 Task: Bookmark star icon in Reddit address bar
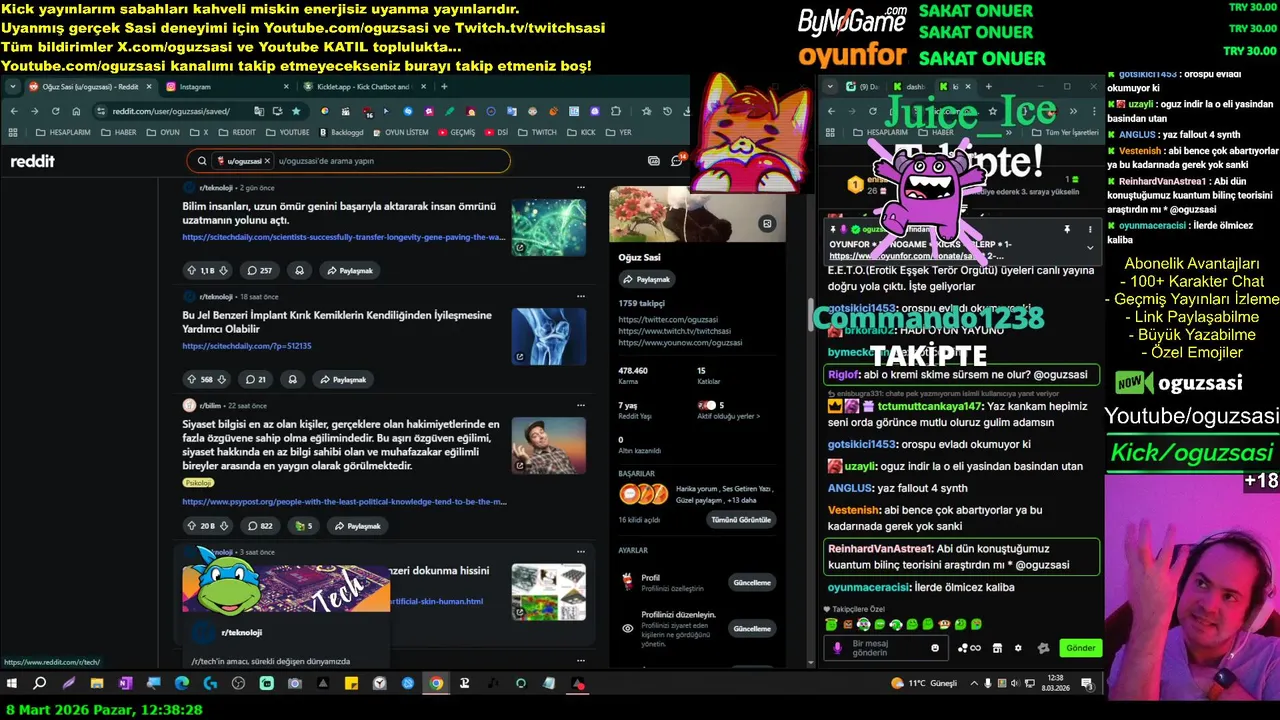click(296, 111)
